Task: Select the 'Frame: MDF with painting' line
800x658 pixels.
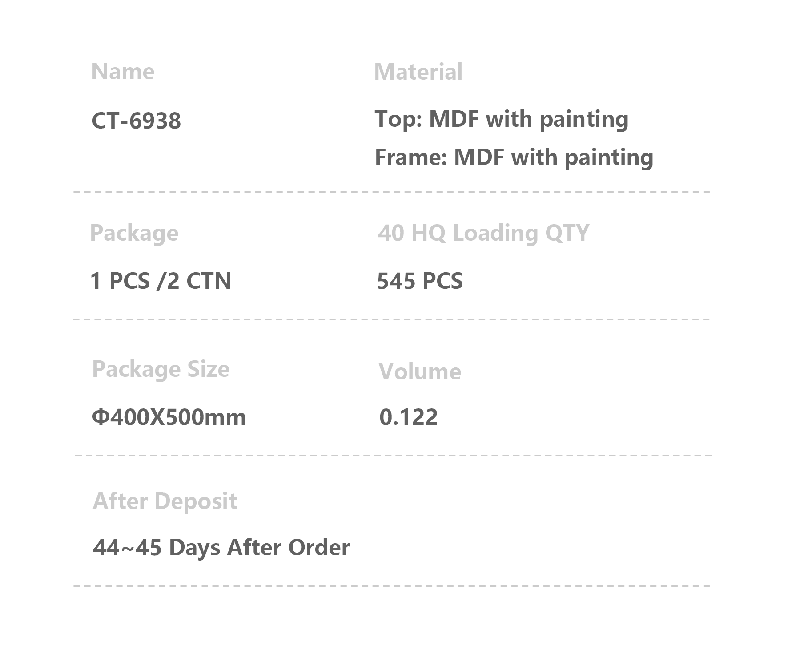Action: [513, 157]
